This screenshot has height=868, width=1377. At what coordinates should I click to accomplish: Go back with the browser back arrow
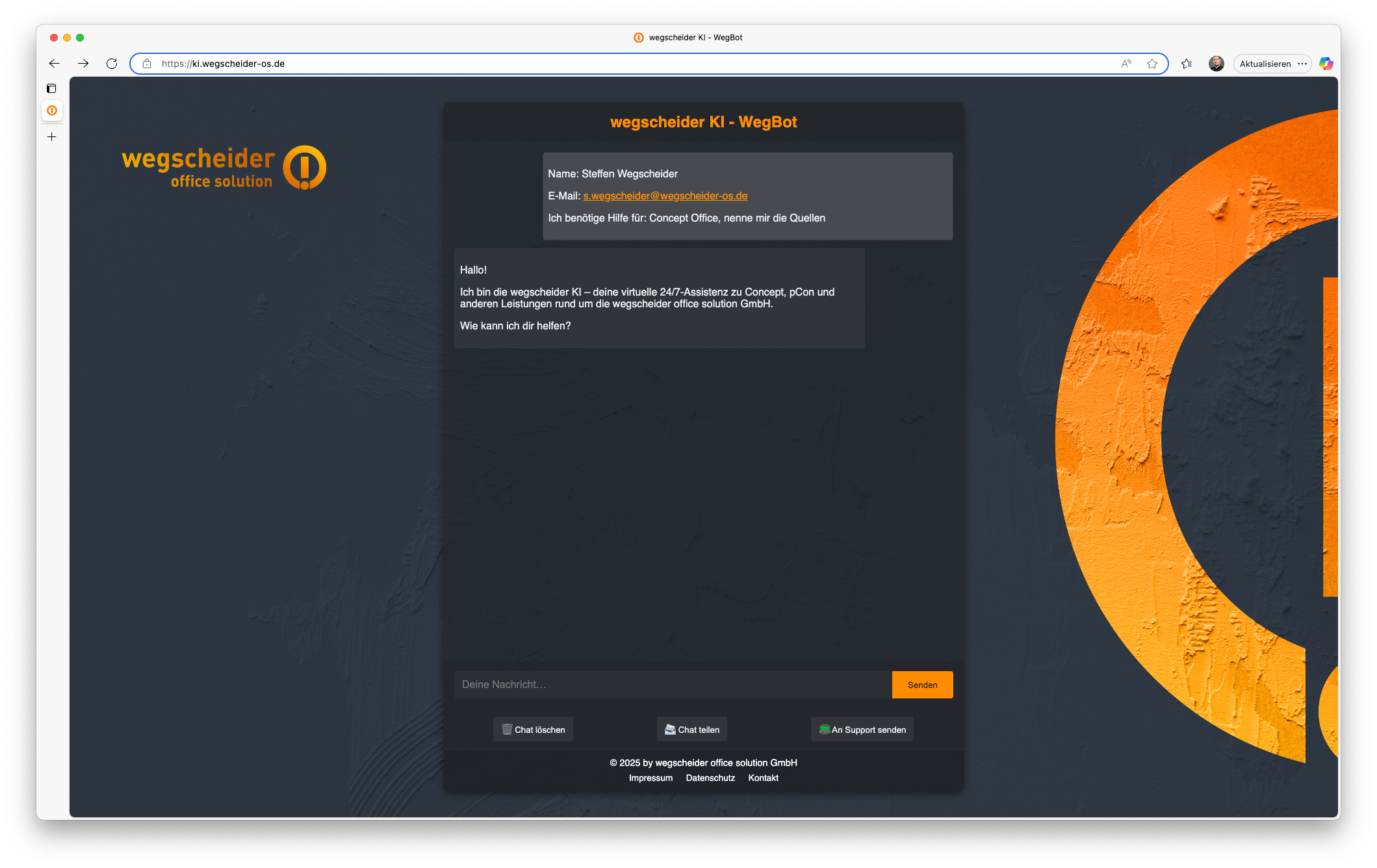(55, 64)
